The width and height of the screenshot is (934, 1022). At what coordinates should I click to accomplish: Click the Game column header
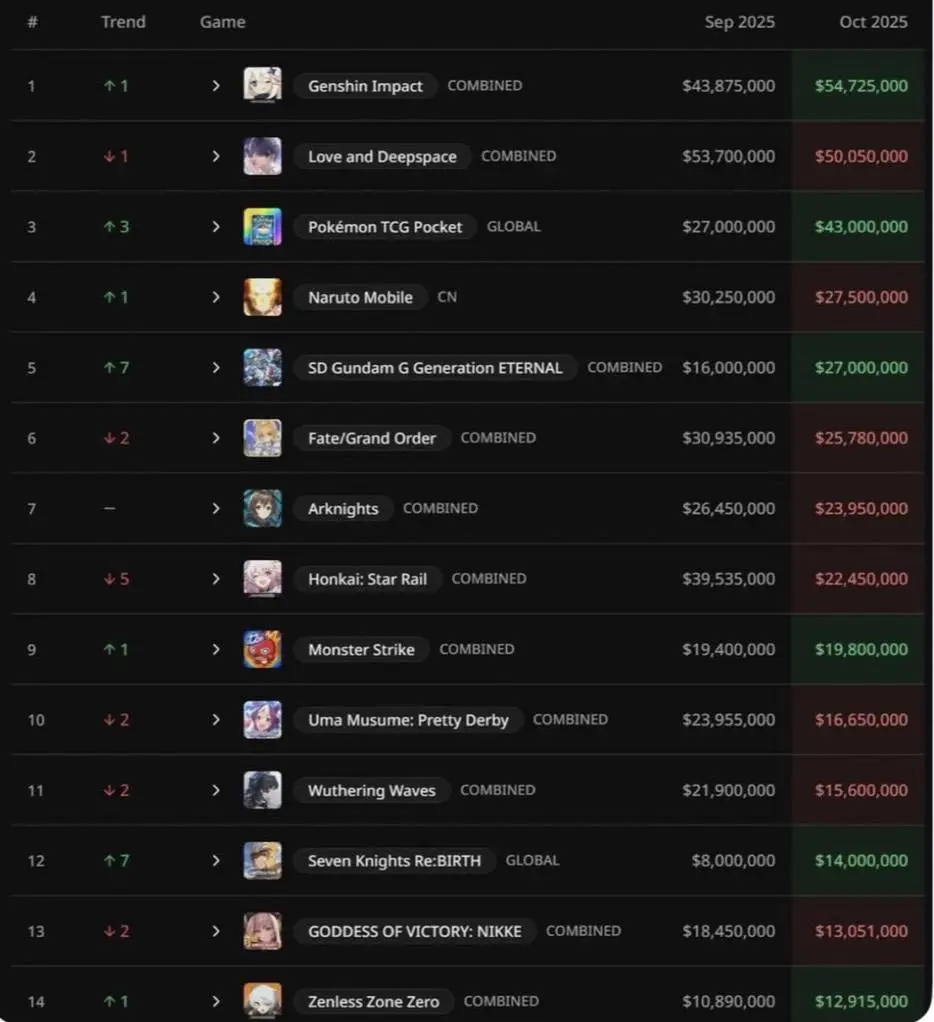(x=222, y=22)
